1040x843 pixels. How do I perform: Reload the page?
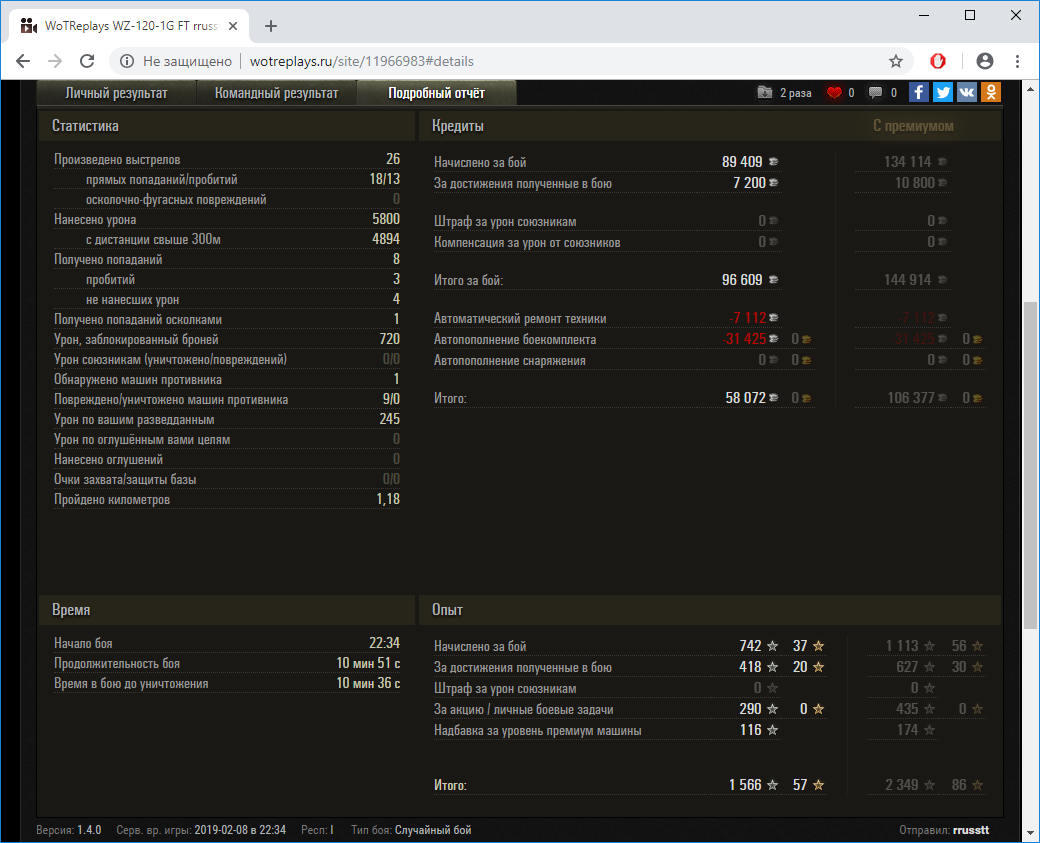pyautogui.click(x=87, y=61)
